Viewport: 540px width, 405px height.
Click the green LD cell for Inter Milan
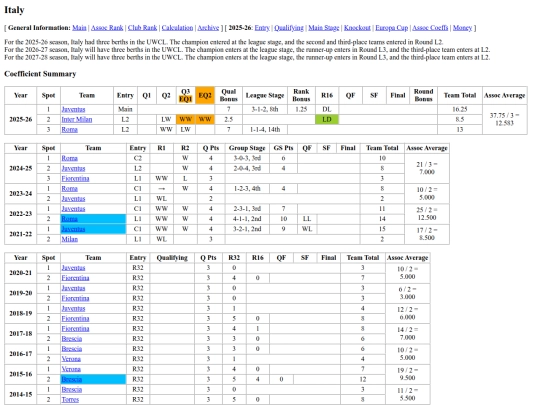327,120
